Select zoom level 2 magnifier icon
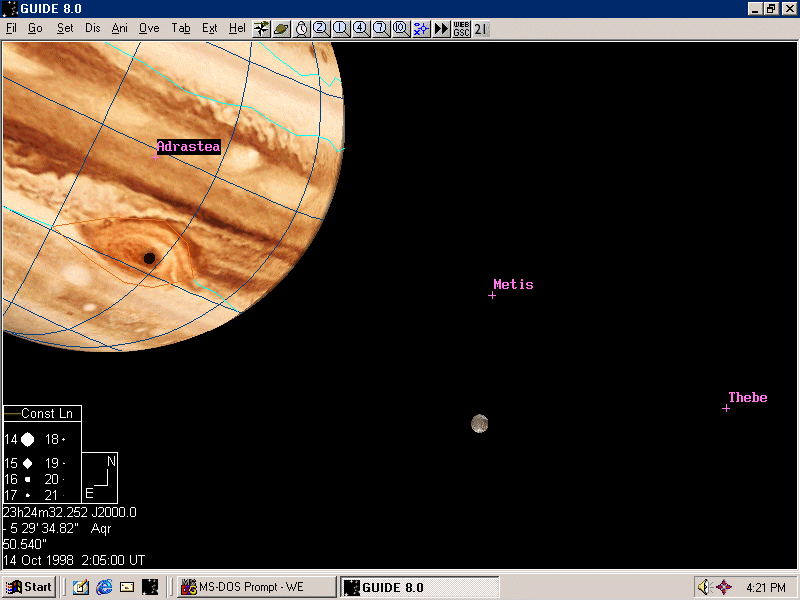Image resolution: width=800 pixels, height=600 pixels. point(321,29)
